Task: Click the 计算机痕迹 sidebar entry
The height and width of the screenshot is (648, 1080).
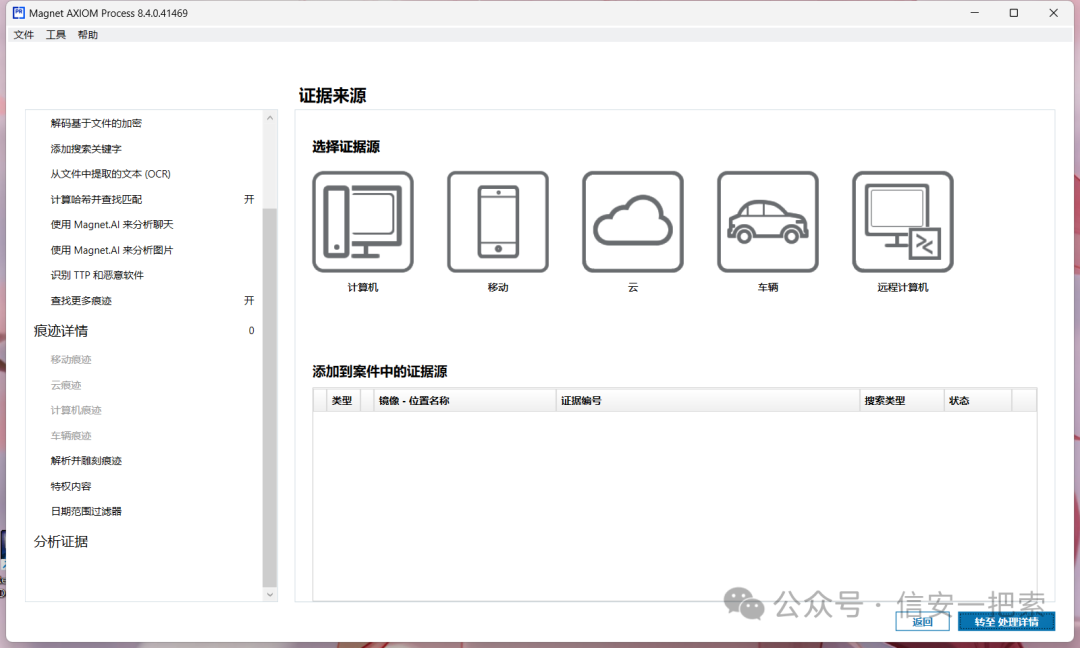Action: pos(75,410)
